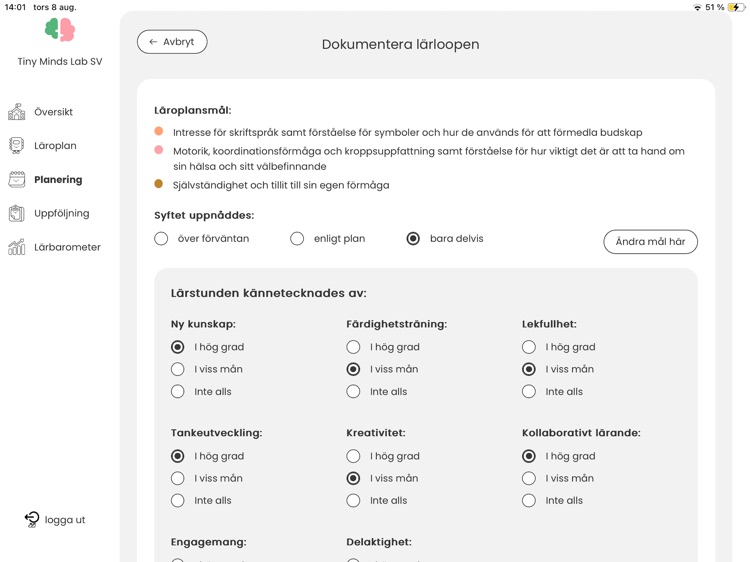
Task: Click the Läroplan sidebar icon
Action: coord(17,145)
